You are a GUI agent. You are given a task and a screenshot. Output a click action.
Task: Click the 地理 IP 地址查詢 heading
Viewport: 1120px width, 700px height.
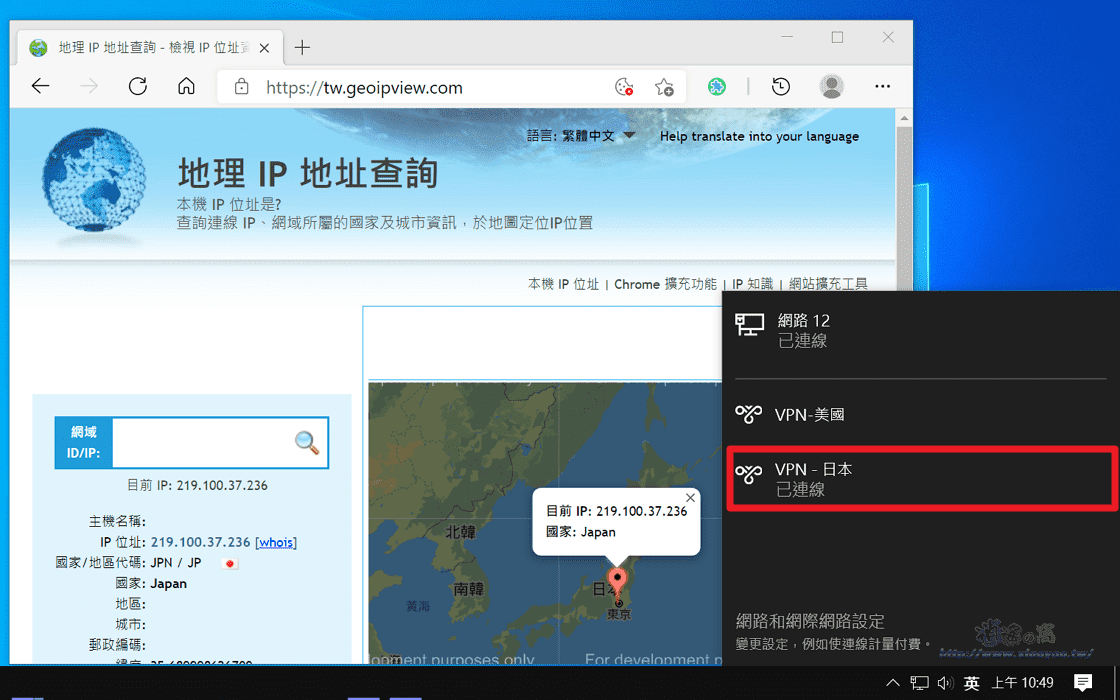(307, 174)
